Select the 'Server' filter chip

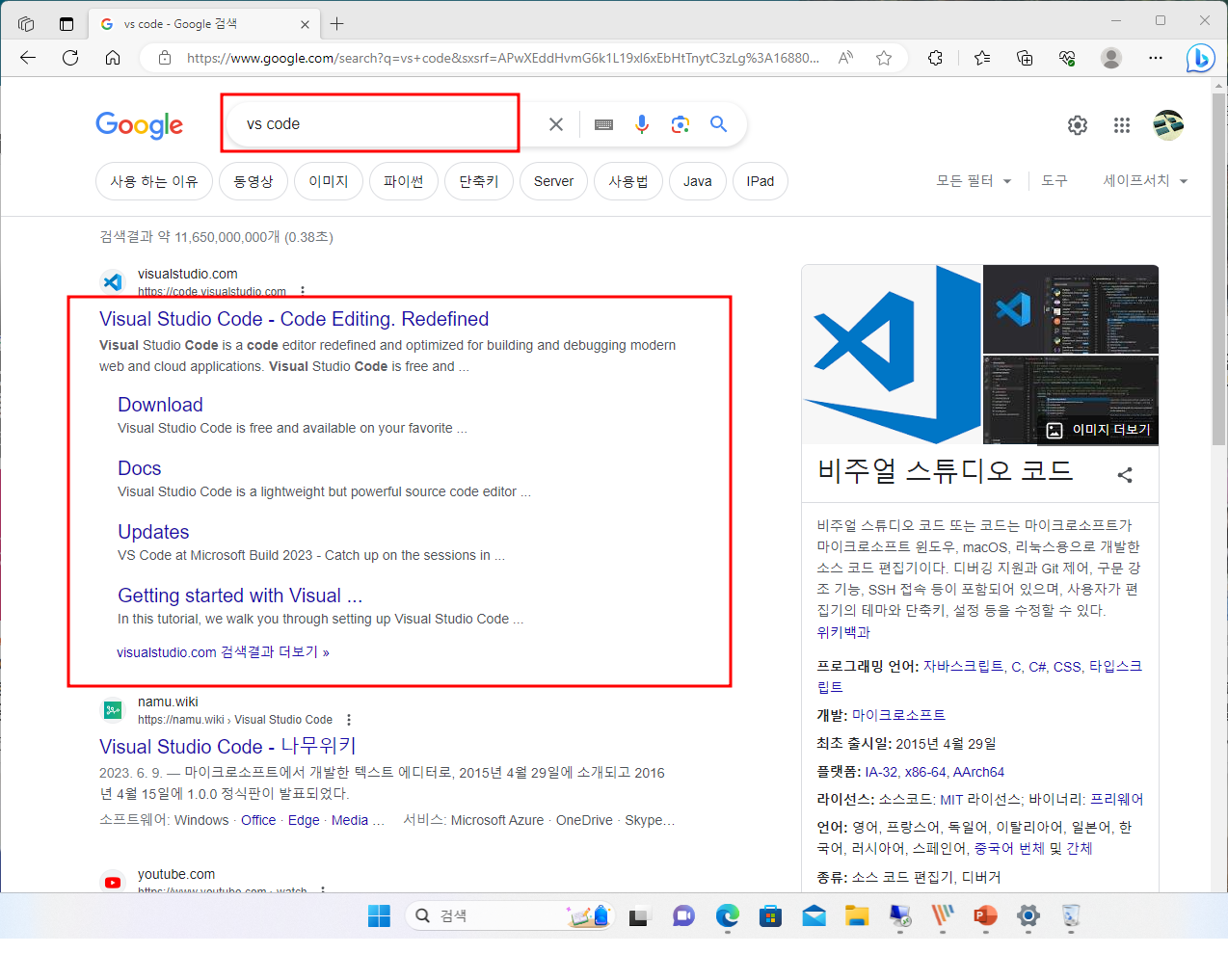(x=554, y=181)
